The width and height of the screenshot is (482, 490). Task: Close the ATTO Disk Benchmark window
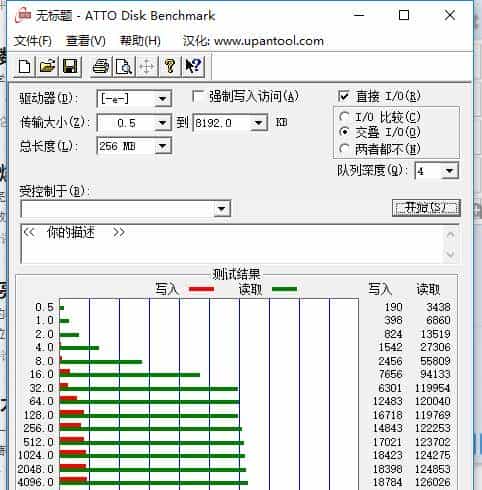pyautogui.click(x=450, y=15)
